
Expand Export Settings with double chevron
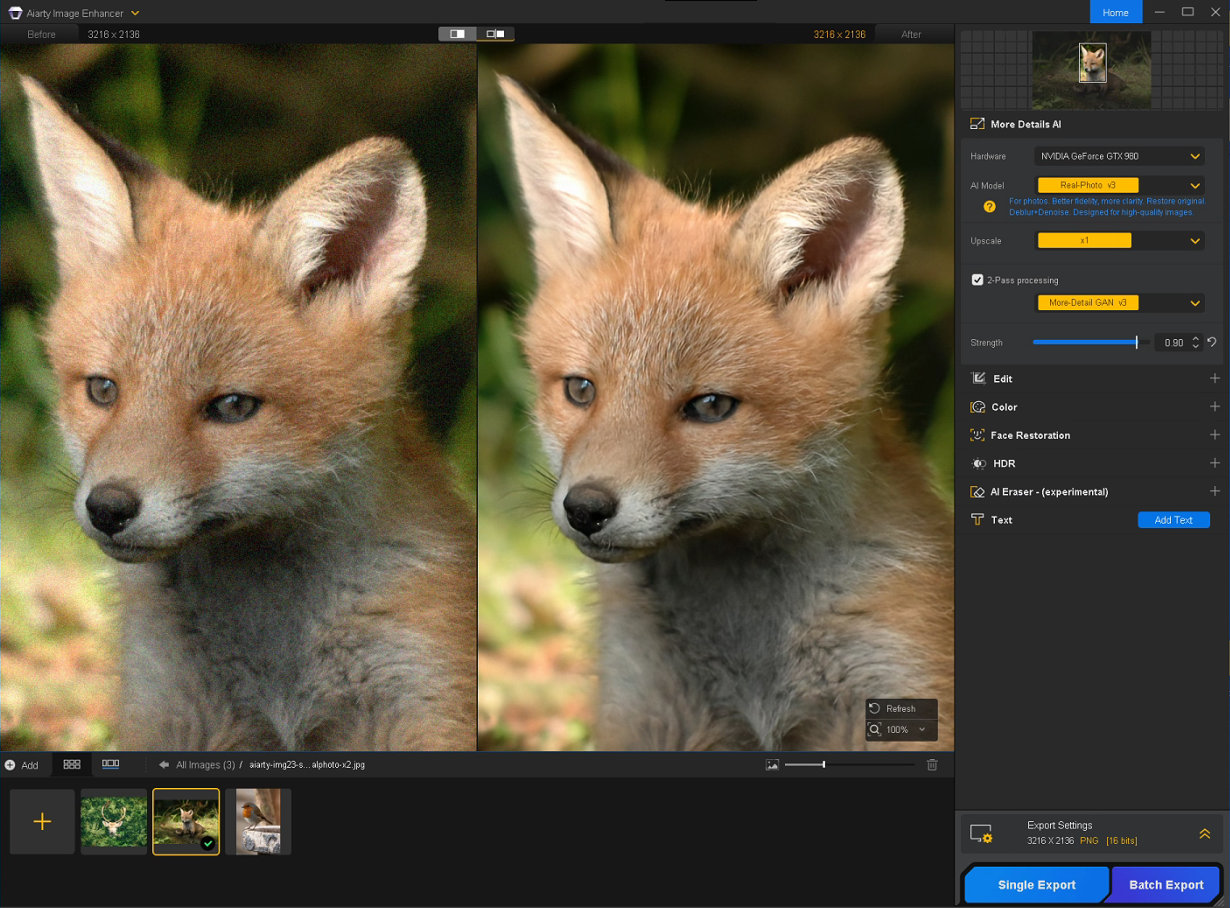coord(1205,833)
